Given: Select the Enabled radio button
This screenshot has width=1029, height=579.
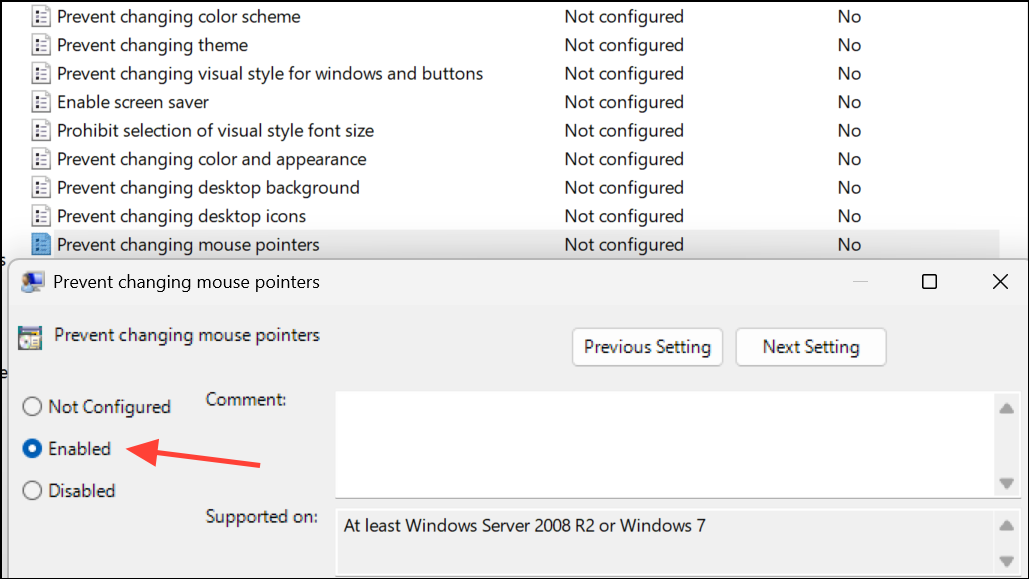Looking at the screenshot, I should 31,449.
